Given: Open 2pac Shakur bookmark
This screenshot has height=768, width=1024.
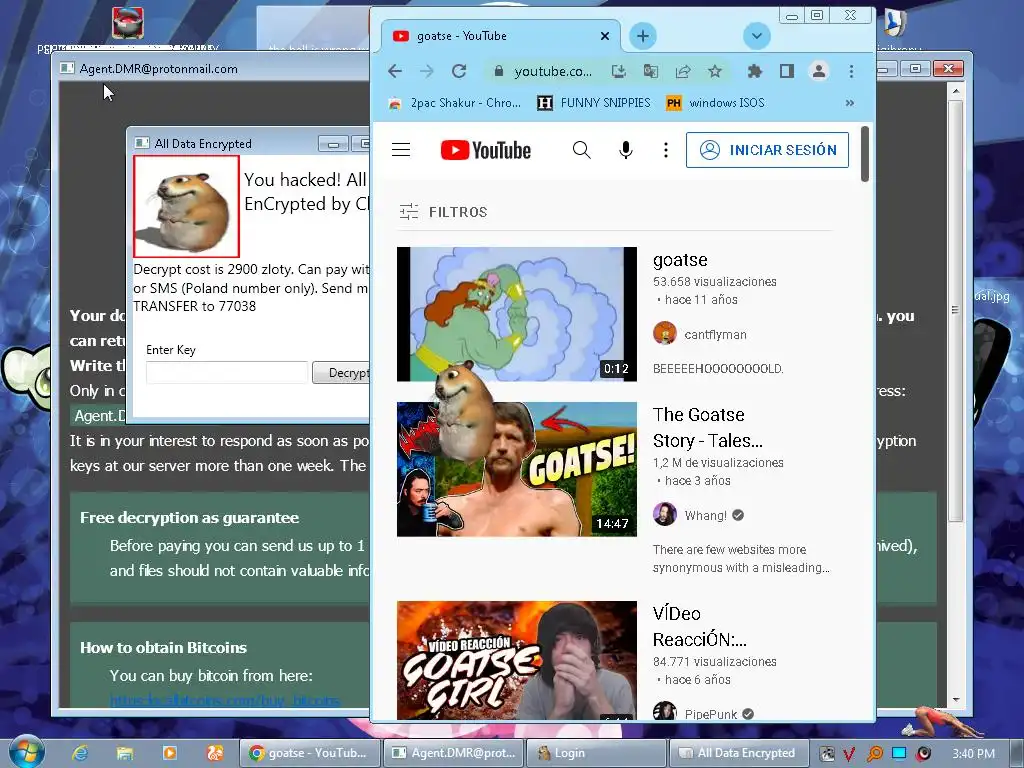Looking at the screenshot, I should click(x=455, y=103).
